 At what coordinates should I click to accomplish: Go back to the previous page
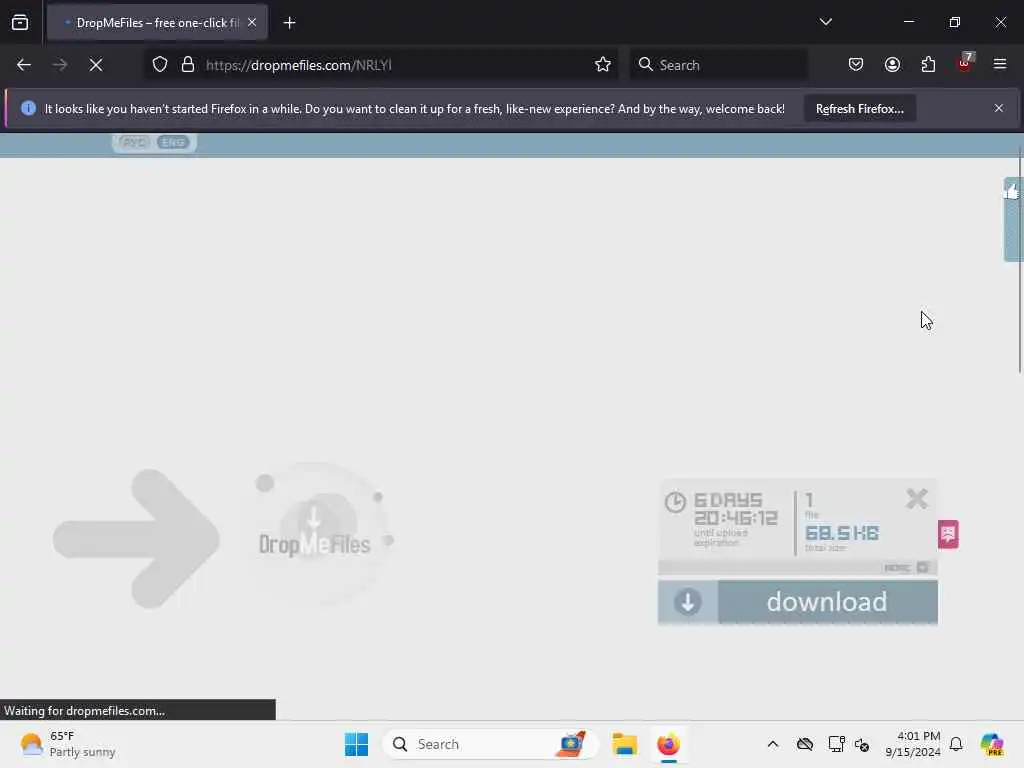coord(24,65)
